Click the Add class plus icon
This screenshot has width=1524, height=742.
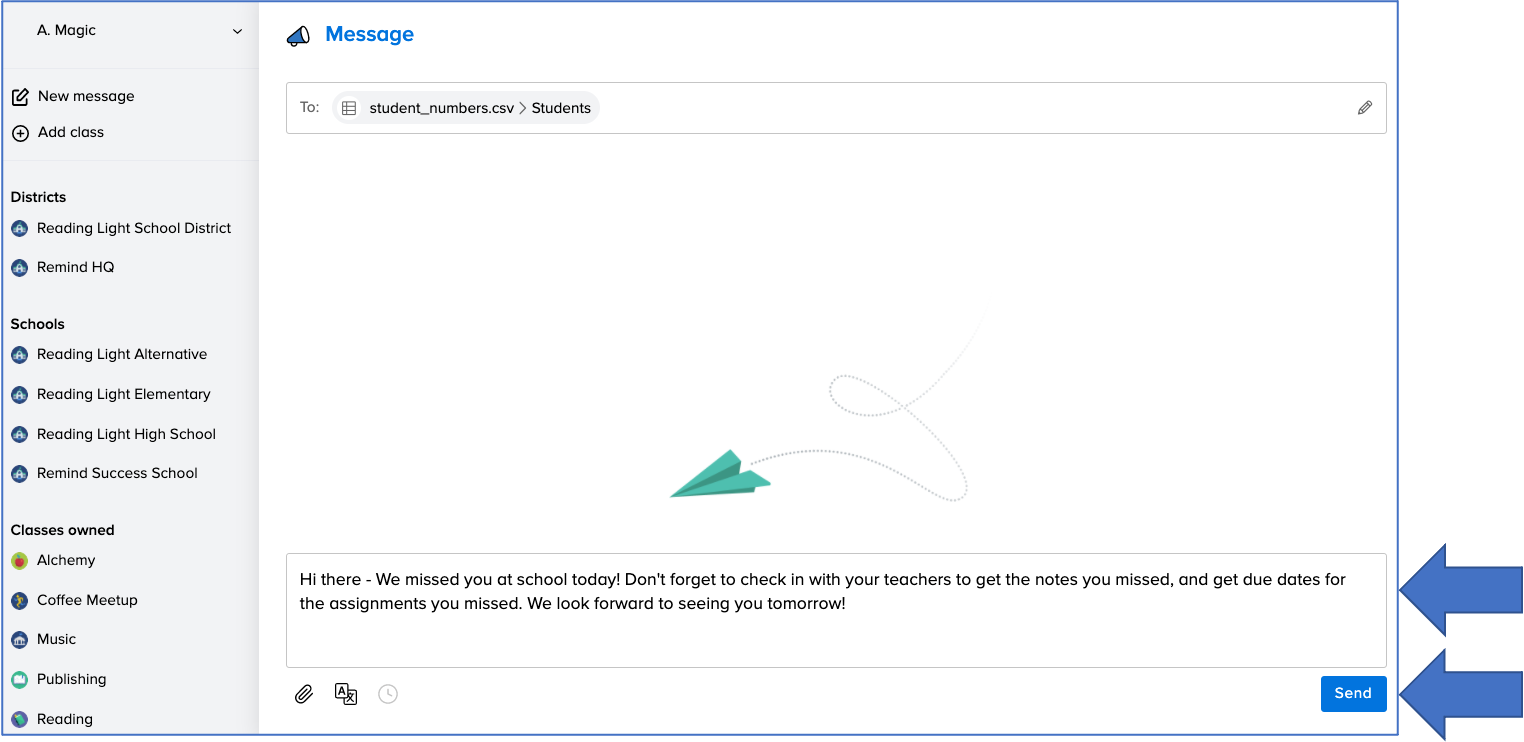point(20,133)
